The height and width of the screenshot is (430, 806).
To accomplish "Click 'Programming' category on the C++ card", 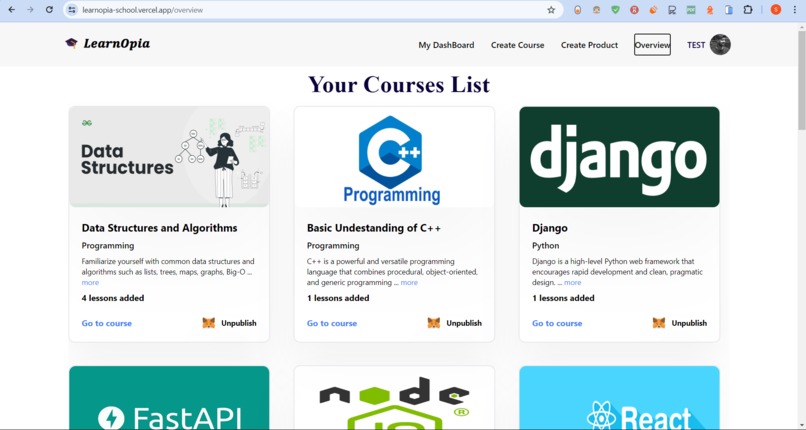I will (x=333, y=246).
